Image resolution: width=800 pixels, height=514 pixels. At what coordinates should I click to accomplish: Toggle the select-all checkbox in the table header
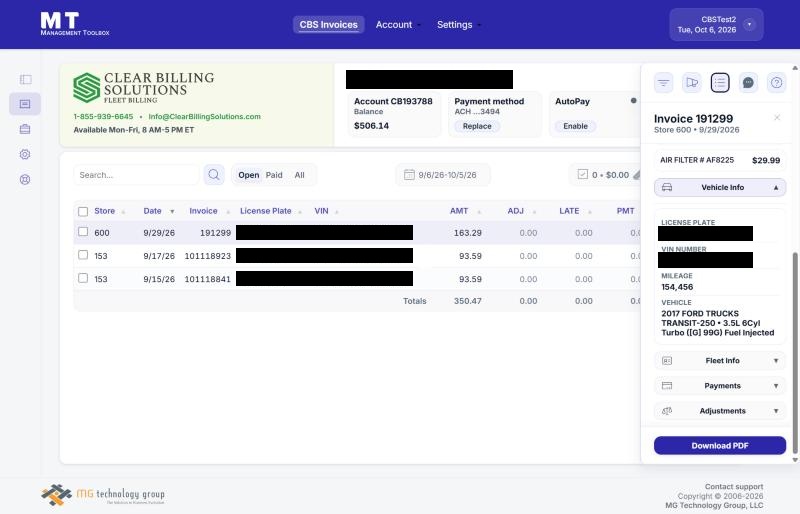click(x=83, y=211)
